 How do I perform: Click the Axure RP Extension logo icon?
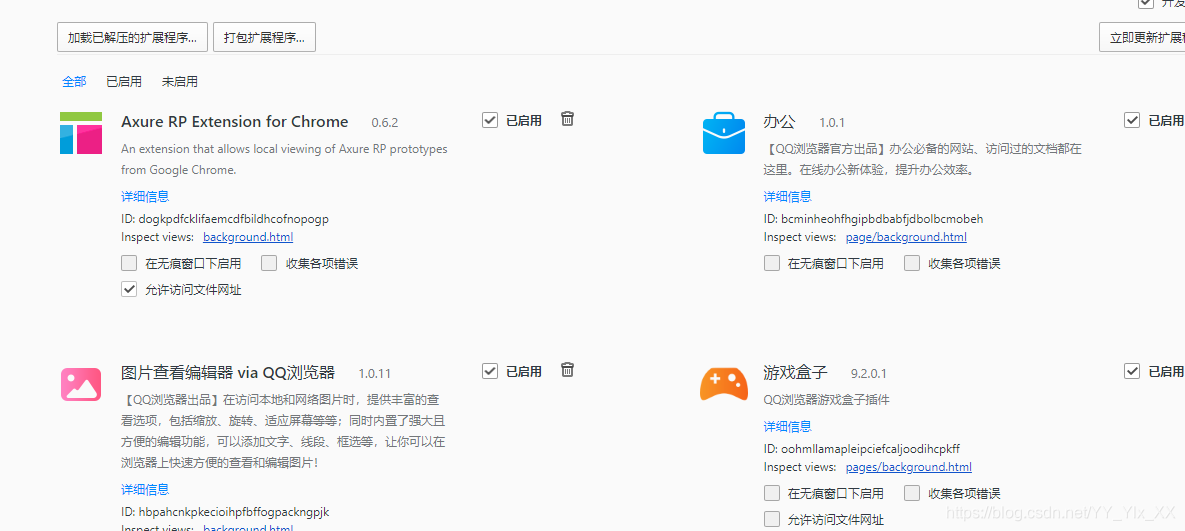pyautogui.click(x=81, y=133)
